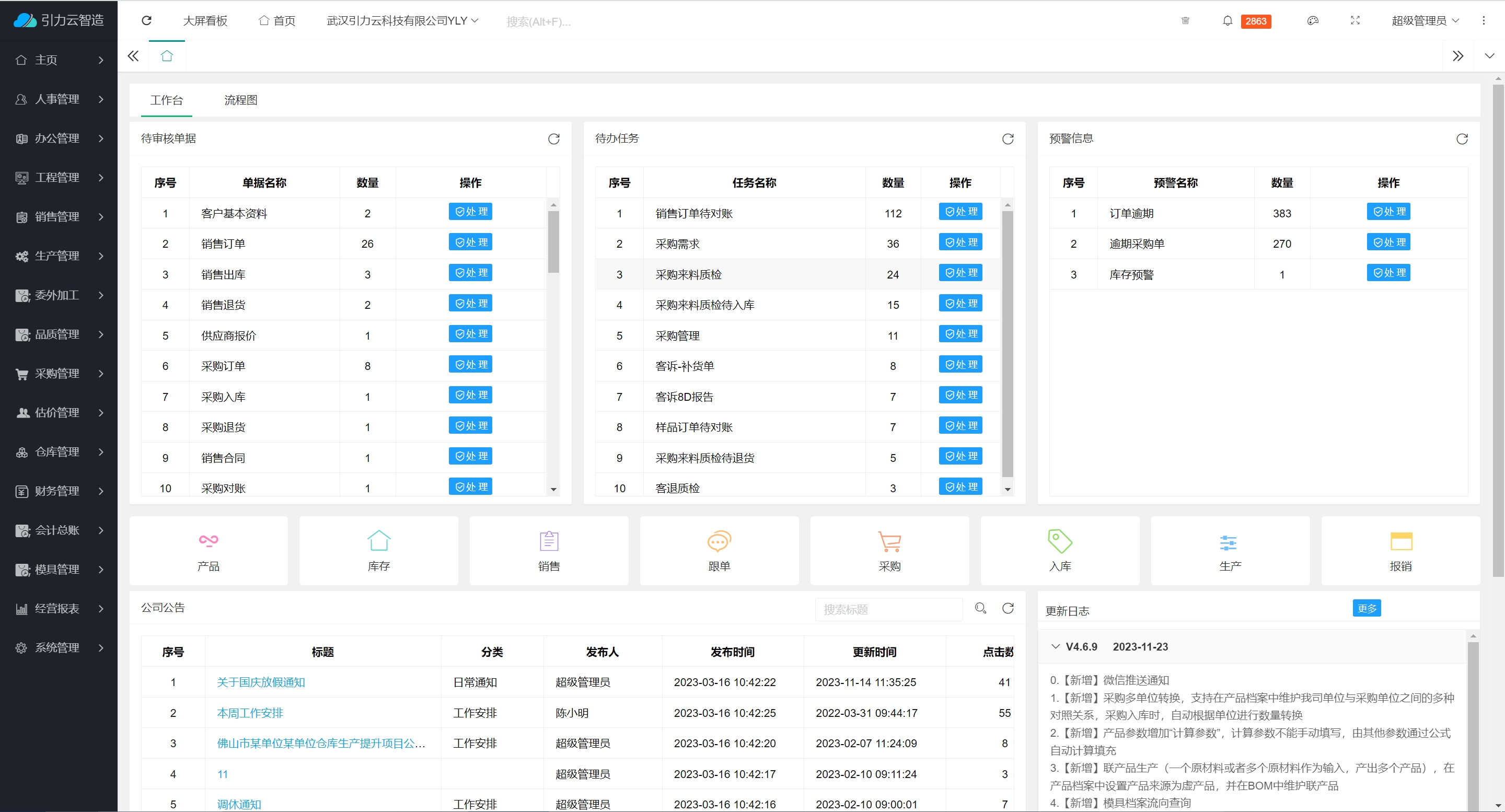Click the page refresh icon in top bar
The image size is (1505, 812).
(x=147, y=21)
